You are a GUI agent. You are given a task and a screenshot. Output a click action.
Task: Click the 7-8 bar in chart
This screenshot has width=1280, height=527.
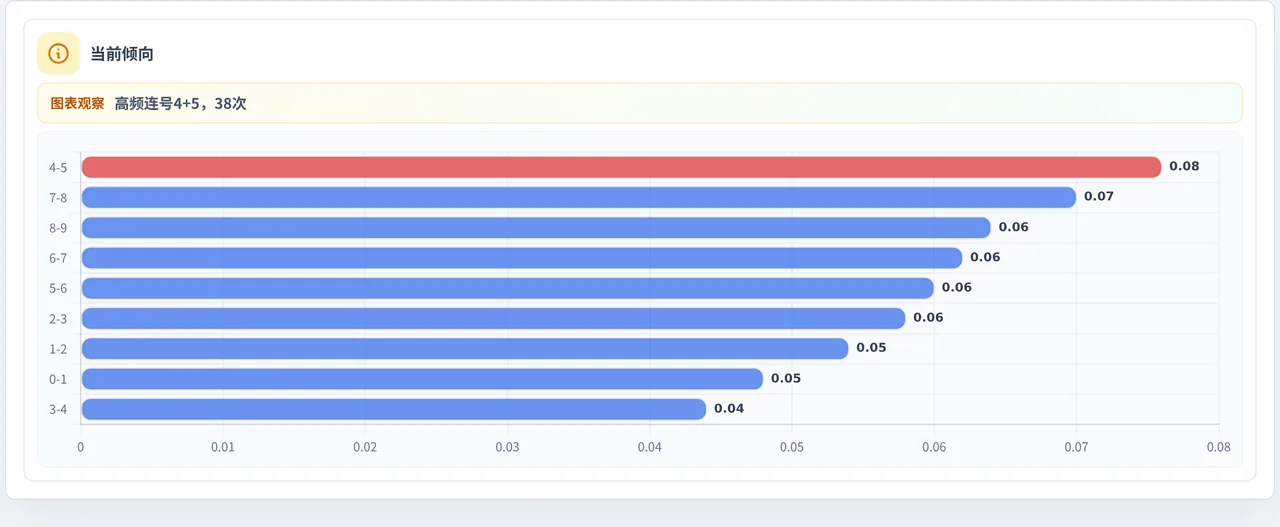point(578,197)
